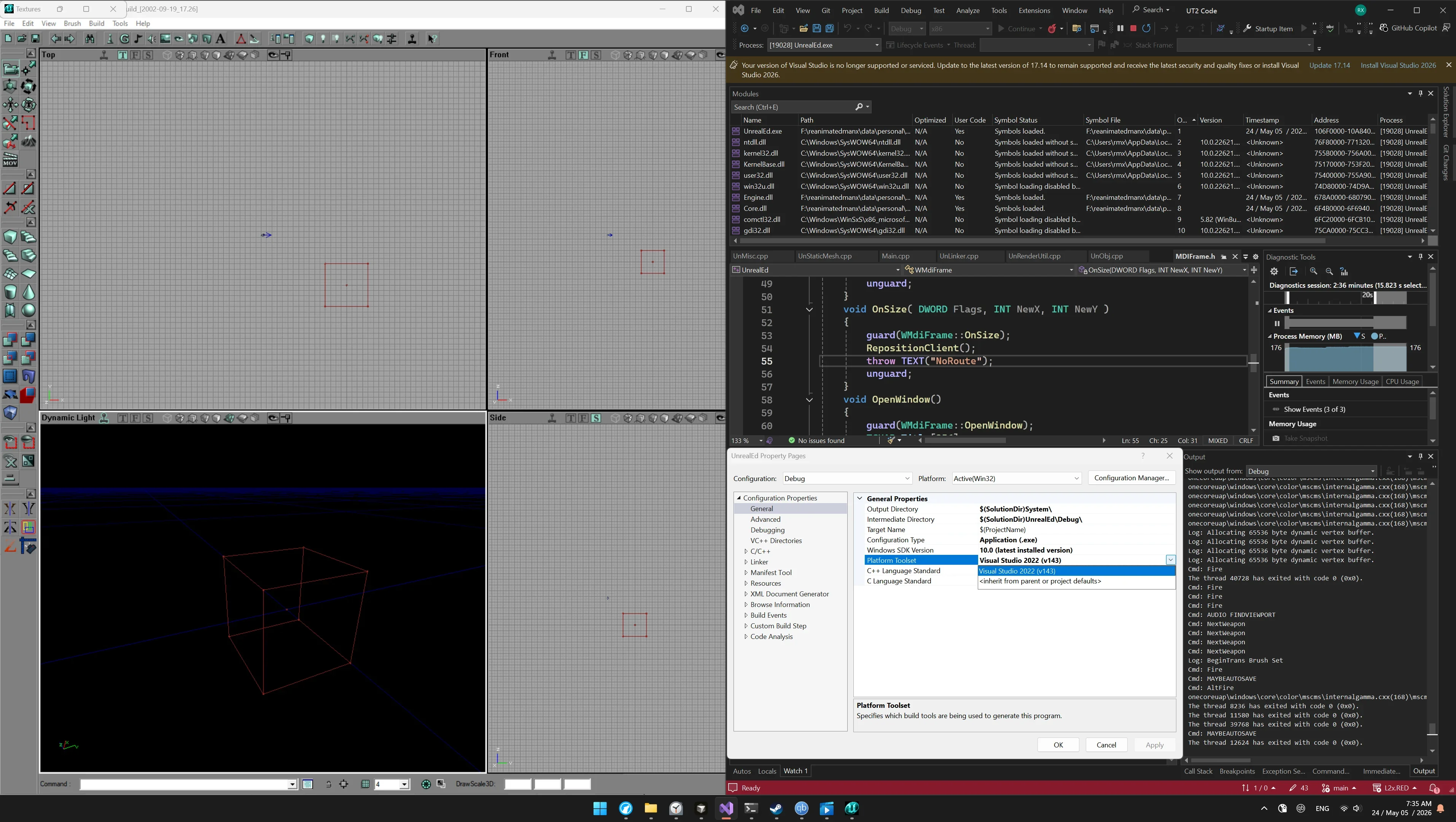This screenshot has width=1456, height=822.
Task: Click the Add Special Brush arch icon
Action: tap(29, 376)
